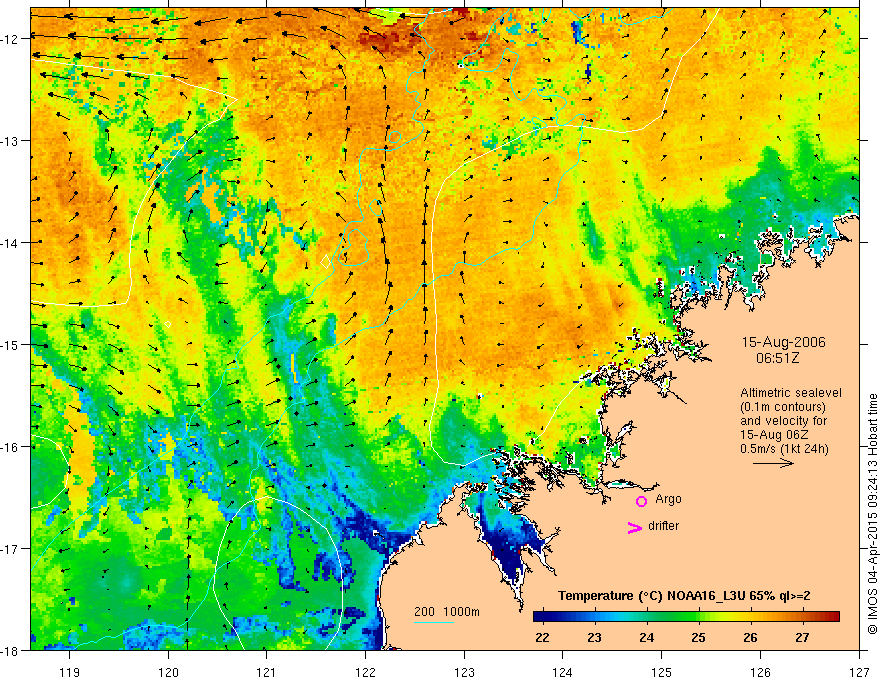Image resolution: width=880 pixels, height=680 pixels.
Task: Click the color bar tick label '25'
Action: point(698,637)
